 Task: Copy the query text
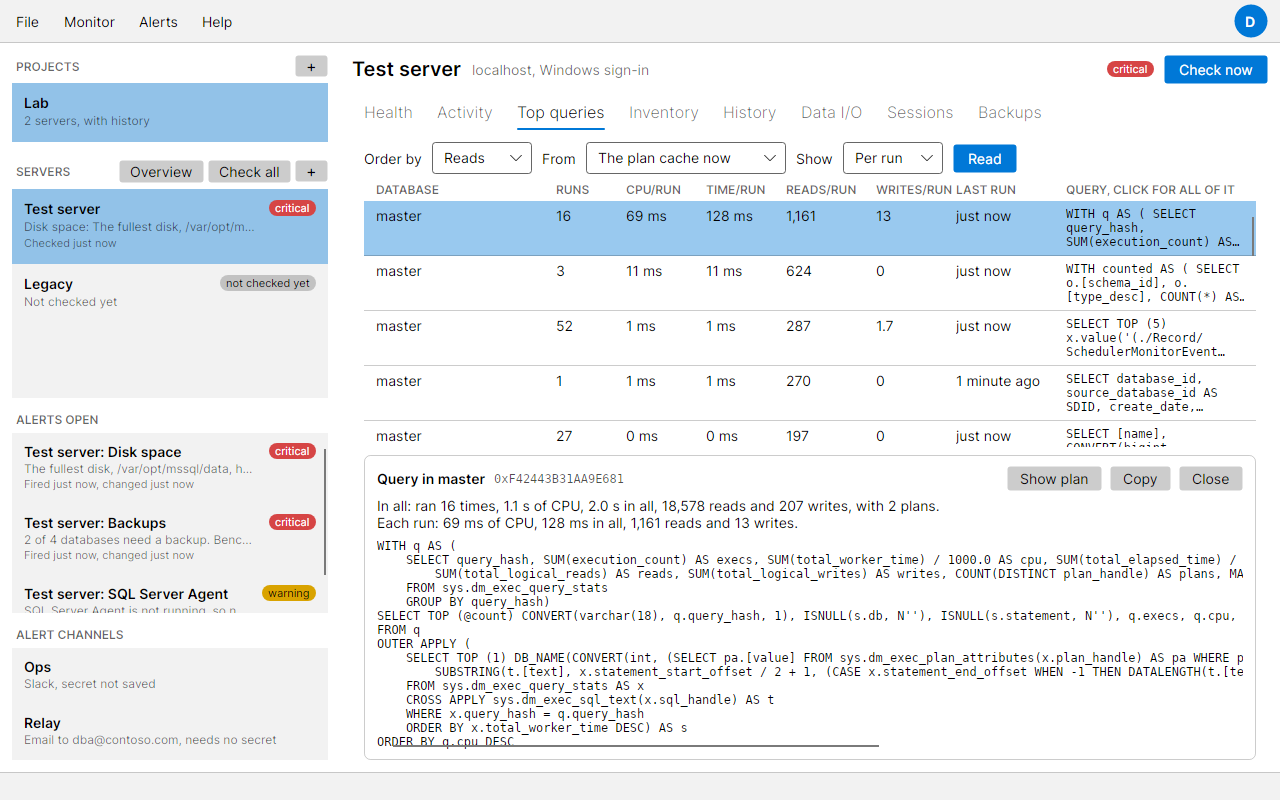click(1140, 479)
